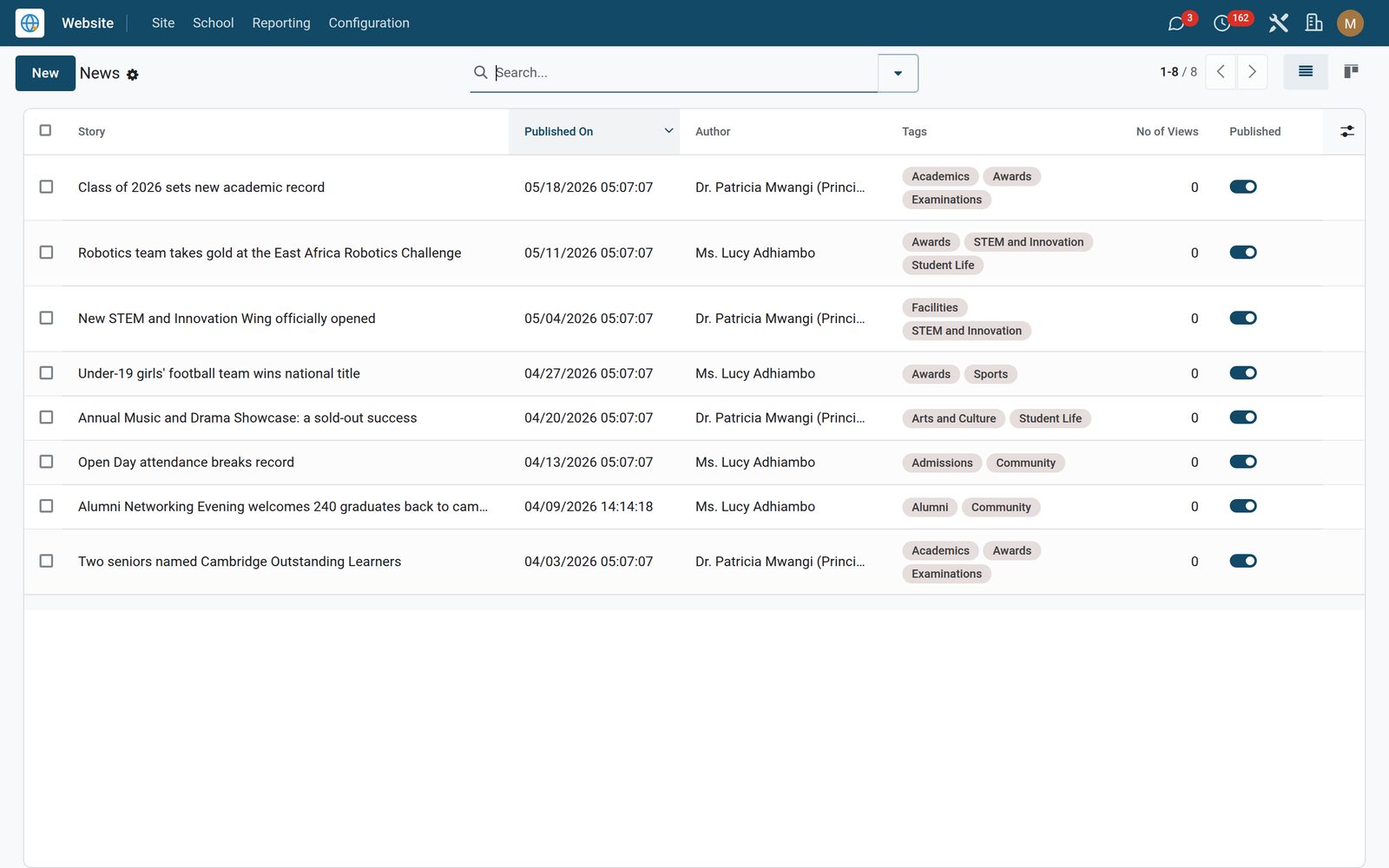This screenshot has width=1389, height=868.
Task: Click the Sports tag
Action: (991, 374)
